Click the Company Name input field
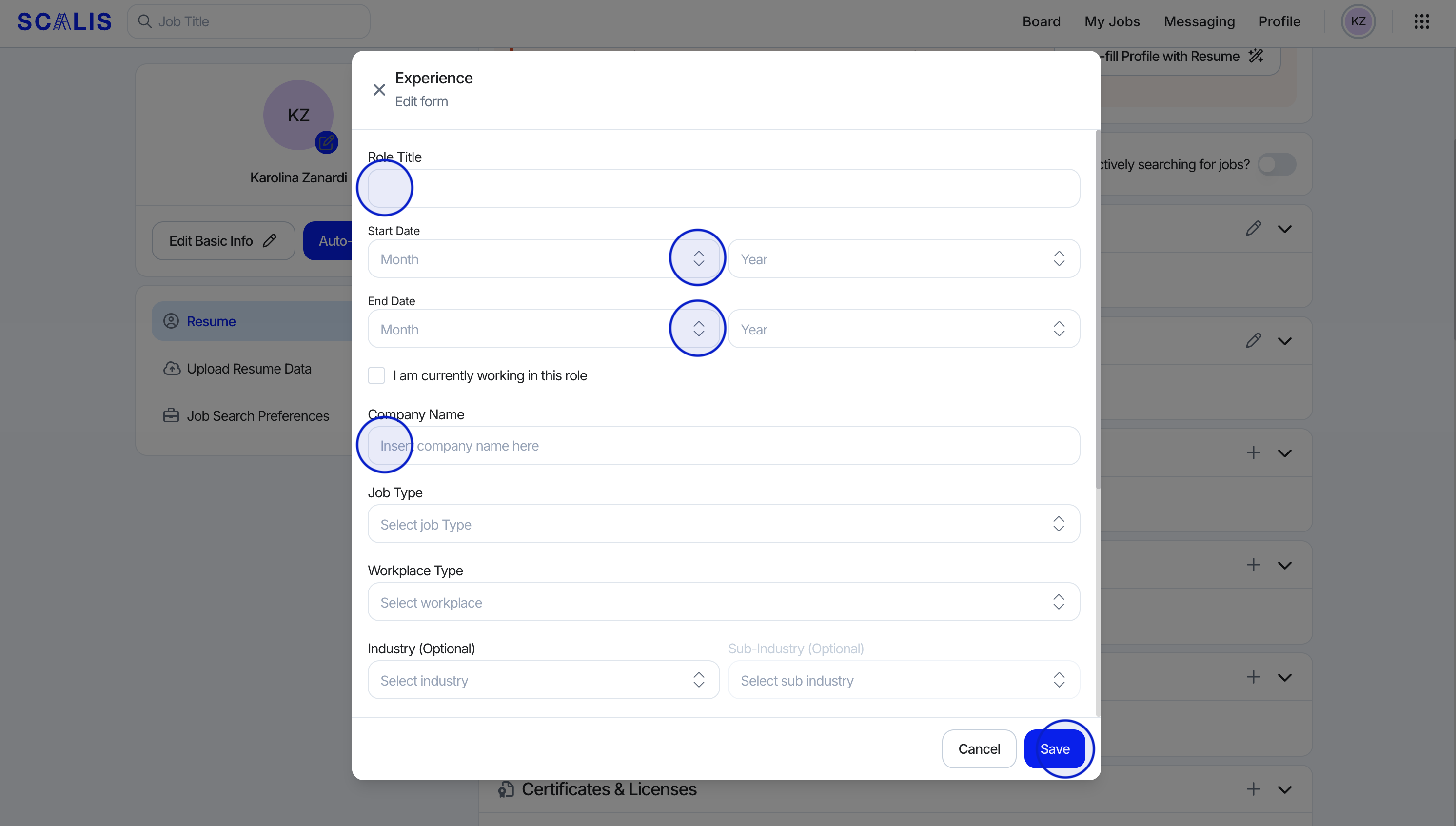Viewport: 1456px width, 826px height. [x=723, y=446]
